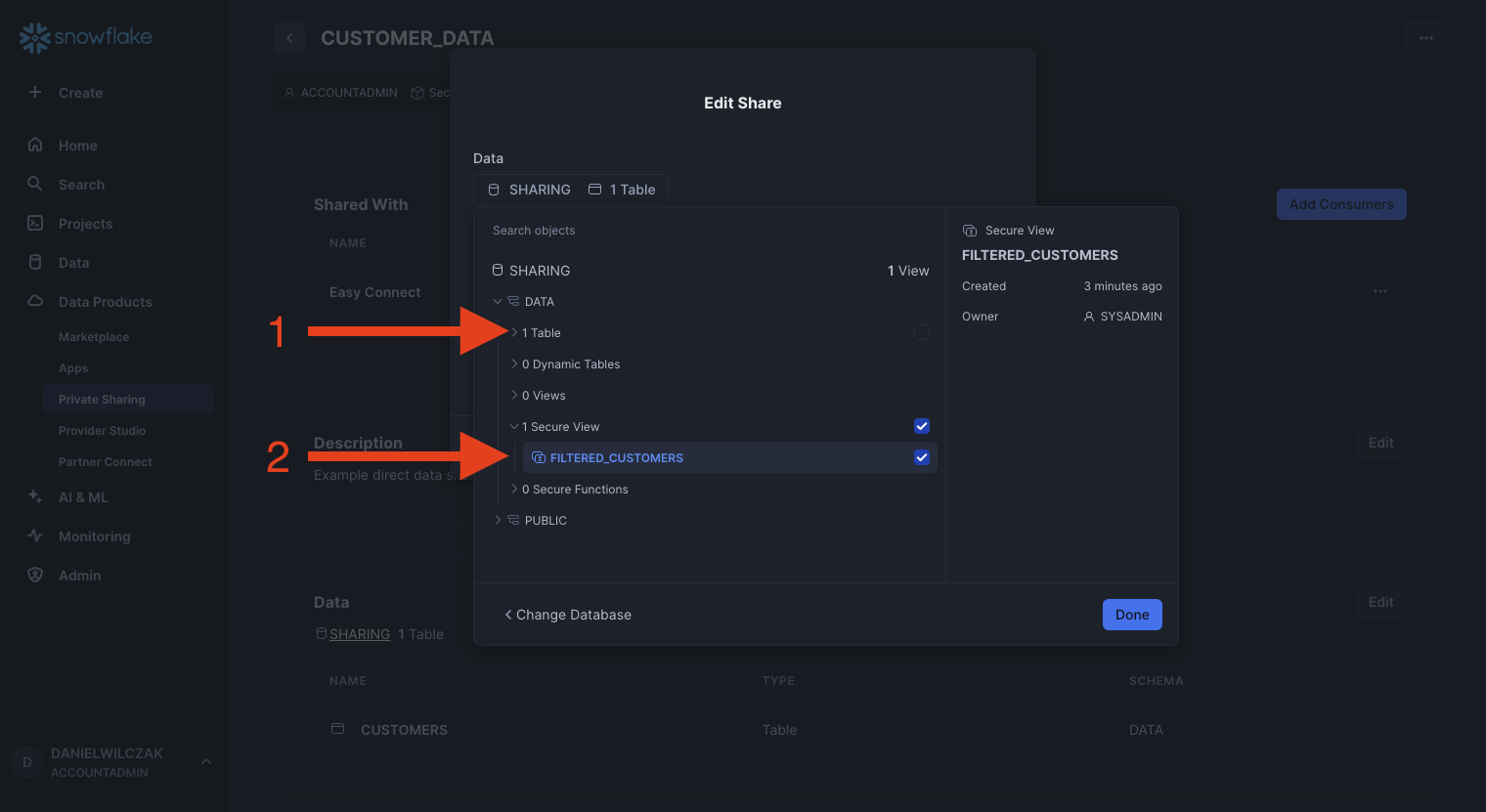Uncheck the 1 Secure View checkbox
The height and width of the screenshot is (812, 1486).
(x=921, y=426)
